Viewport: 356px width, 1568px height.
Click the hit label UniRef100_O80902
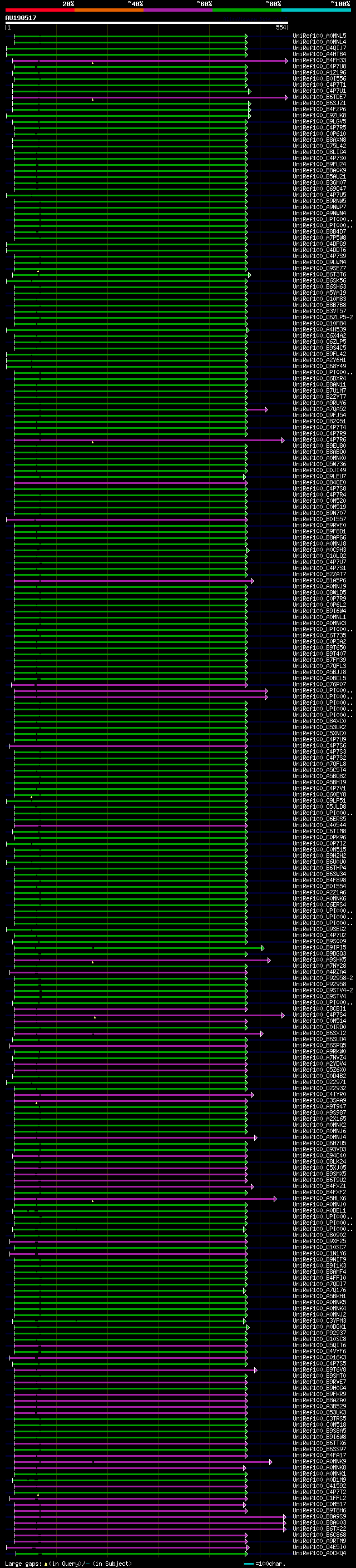point(319,1235)
